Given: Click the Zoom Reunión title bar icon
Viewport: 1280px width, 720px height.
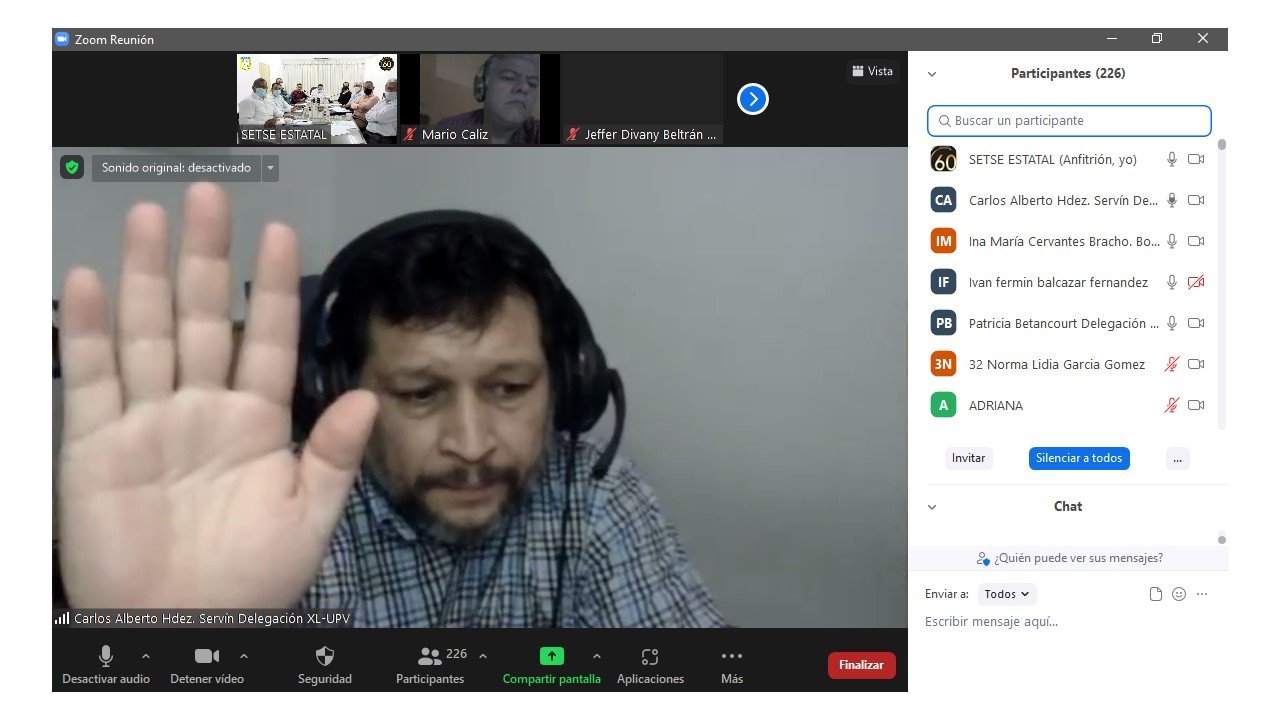Looking at the screenshot, I should pyautogui.click(x=62, y=39).
